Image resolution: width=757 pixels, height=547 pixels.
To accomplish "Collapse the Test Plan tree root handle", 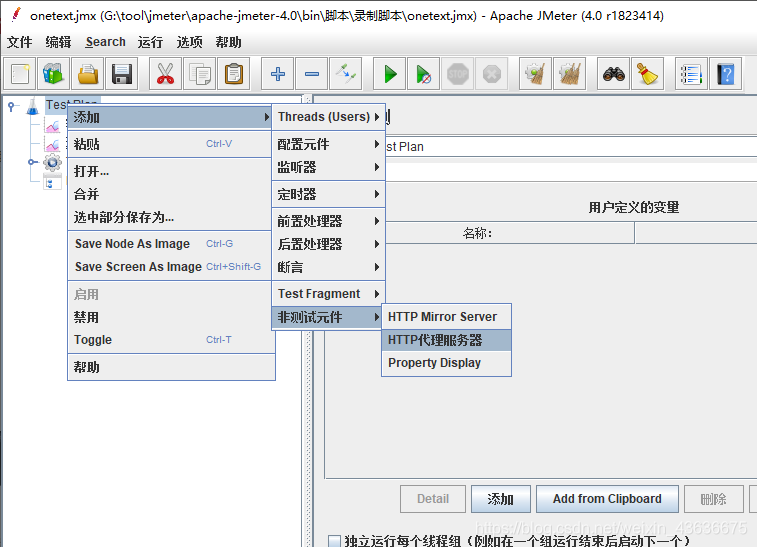I will [11, 106].
